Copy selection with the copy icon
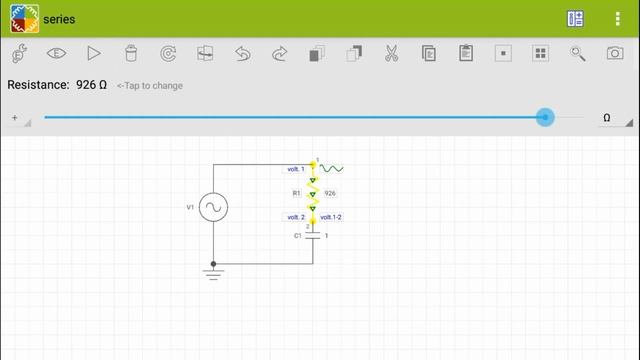This screenshot has width=640, height=360. 429,53
